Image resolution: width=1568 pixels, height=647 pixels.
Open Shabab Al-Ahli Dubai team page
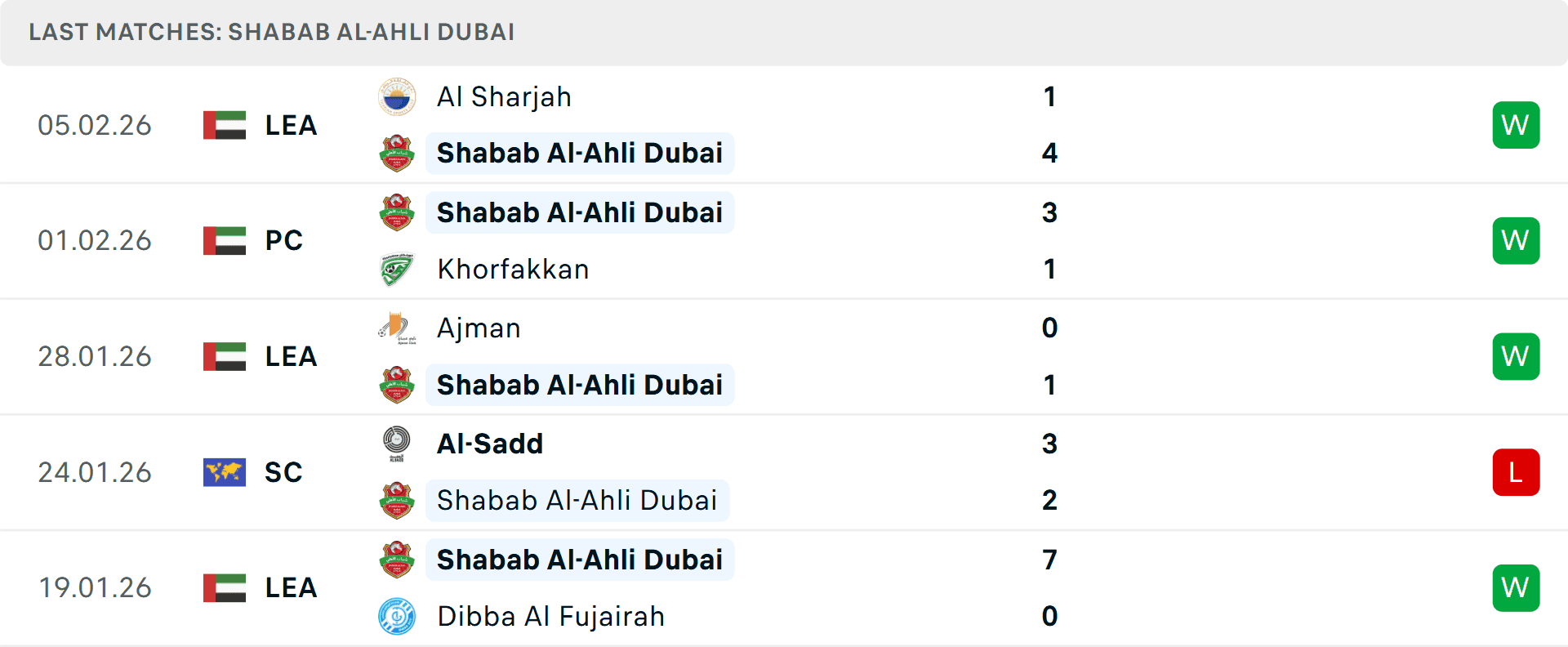tap(579, 153)
